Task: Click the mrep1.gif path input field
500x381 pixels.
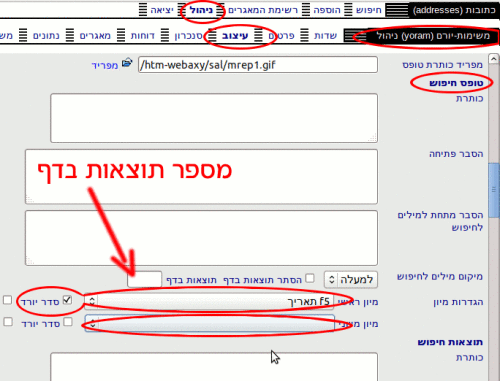Action: pos(258,65)
